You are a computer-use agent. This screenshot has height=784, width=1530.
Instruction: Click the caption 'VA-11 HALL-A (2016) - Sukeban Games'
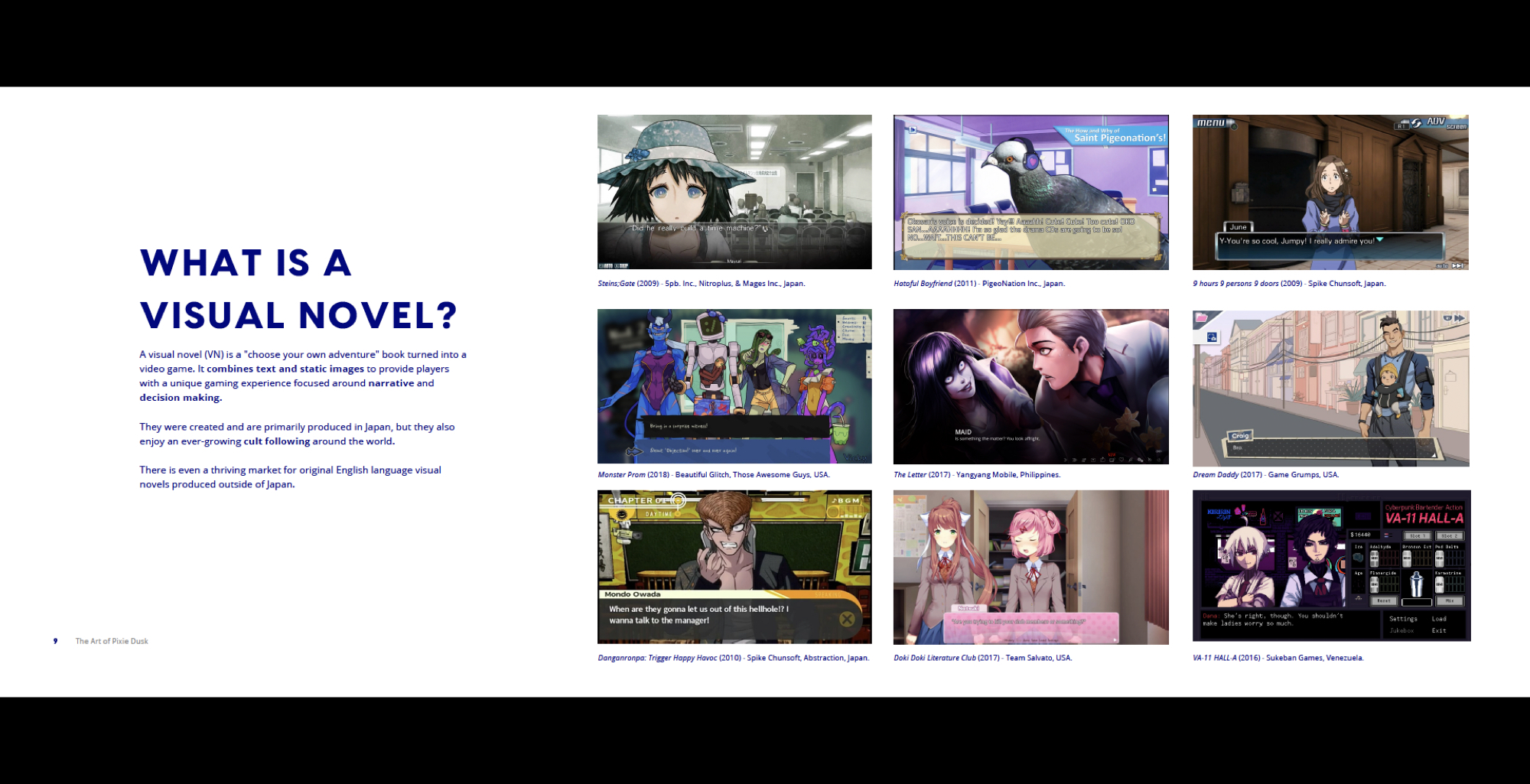(x=1278, y=658)
